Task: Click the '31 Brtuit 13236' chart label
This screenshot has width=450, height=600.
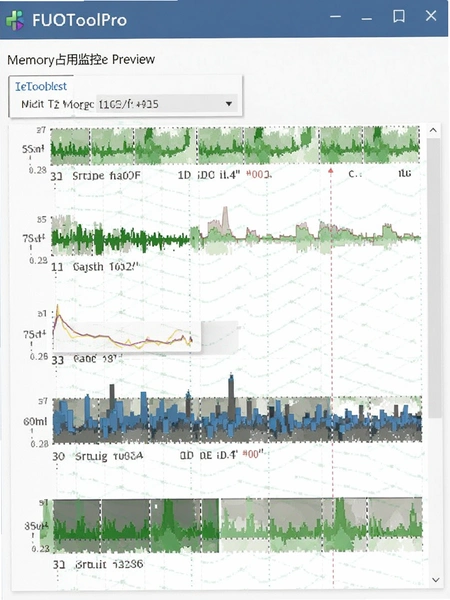Action: [x=98, y=564]
